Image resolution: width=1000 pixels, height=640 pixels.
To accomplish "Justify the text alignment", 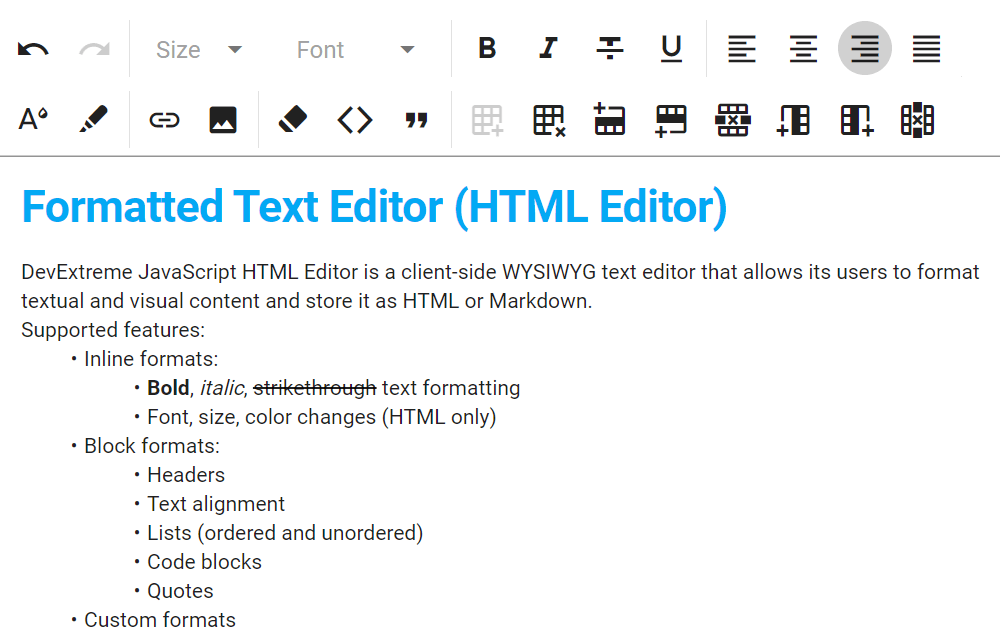I will [x=926, y=48].
